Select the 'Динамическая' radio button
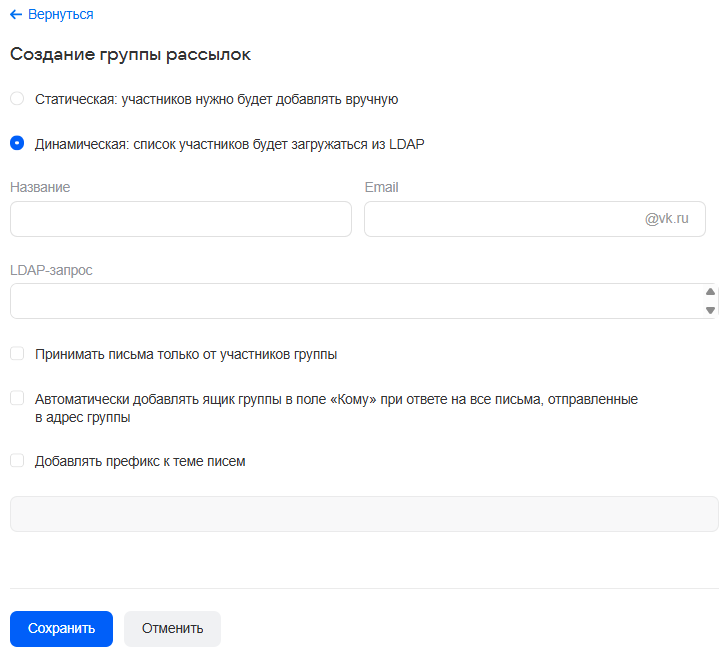 (x=17, y=143)
